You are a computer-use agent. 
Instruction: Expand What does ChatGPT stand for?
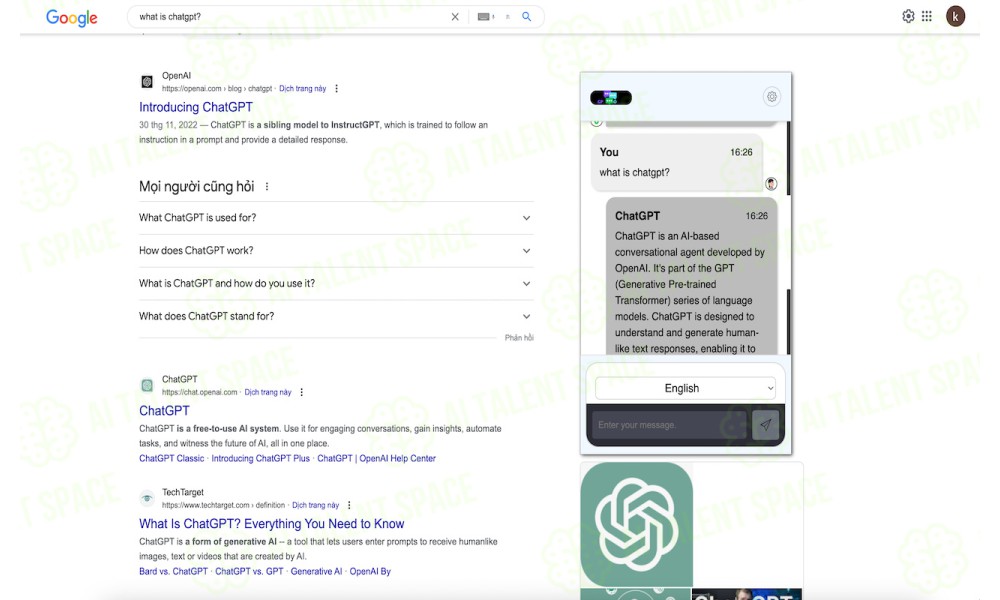click(x=336, y=316)
